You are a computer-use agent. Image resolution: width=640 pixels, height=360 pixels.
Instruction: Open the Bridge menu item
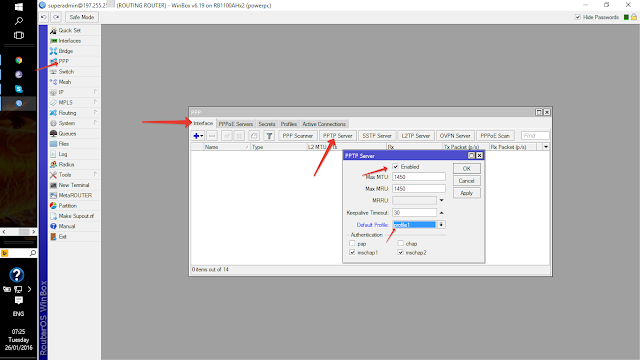pyautogui.click(x=65, y=51)
